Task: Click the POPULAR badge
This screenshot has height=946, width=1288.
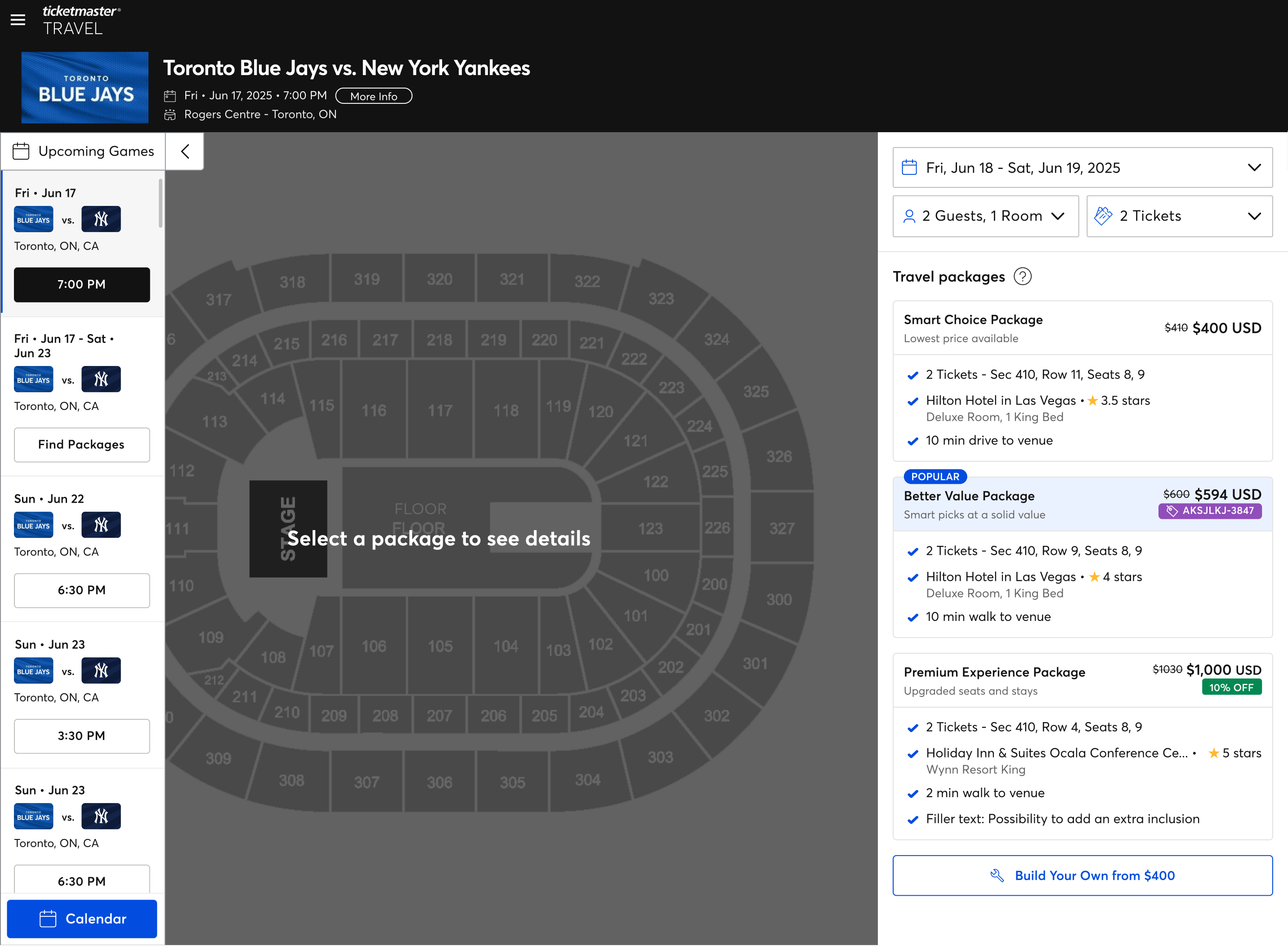Action: click(935, 477)
